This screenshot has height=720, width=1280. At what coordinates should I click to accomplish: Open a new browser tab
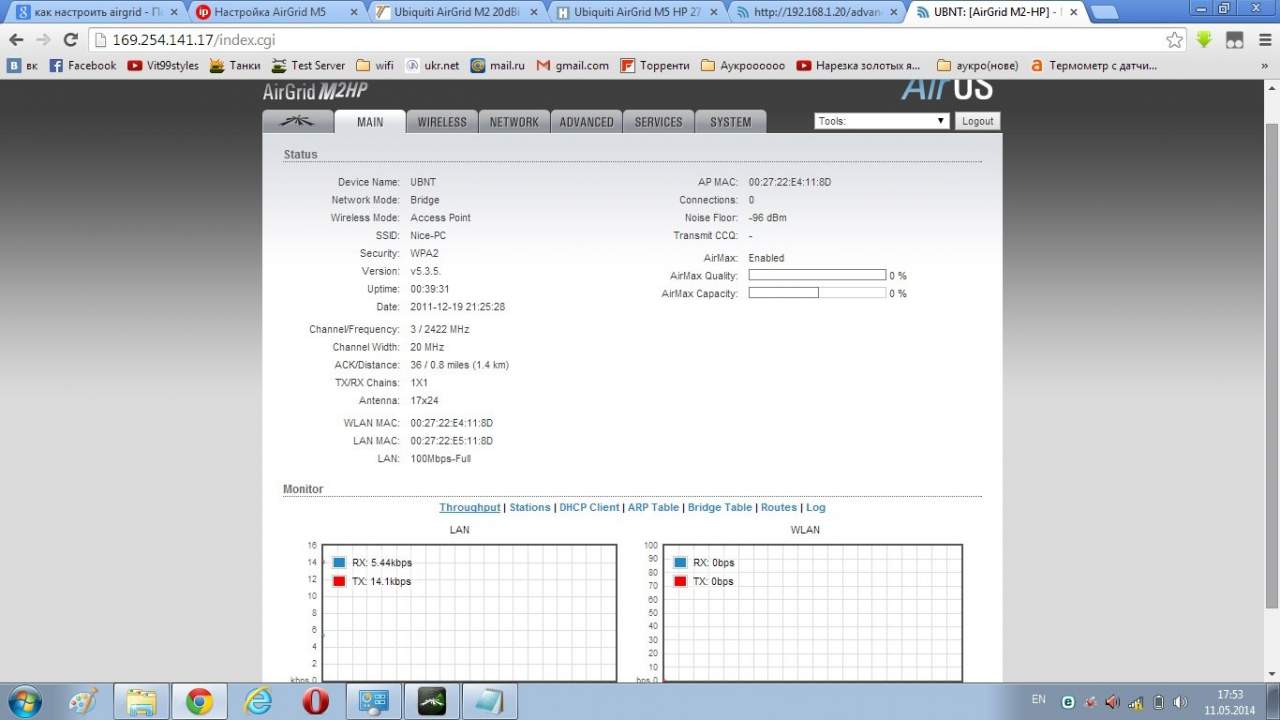coord(1103,12)
